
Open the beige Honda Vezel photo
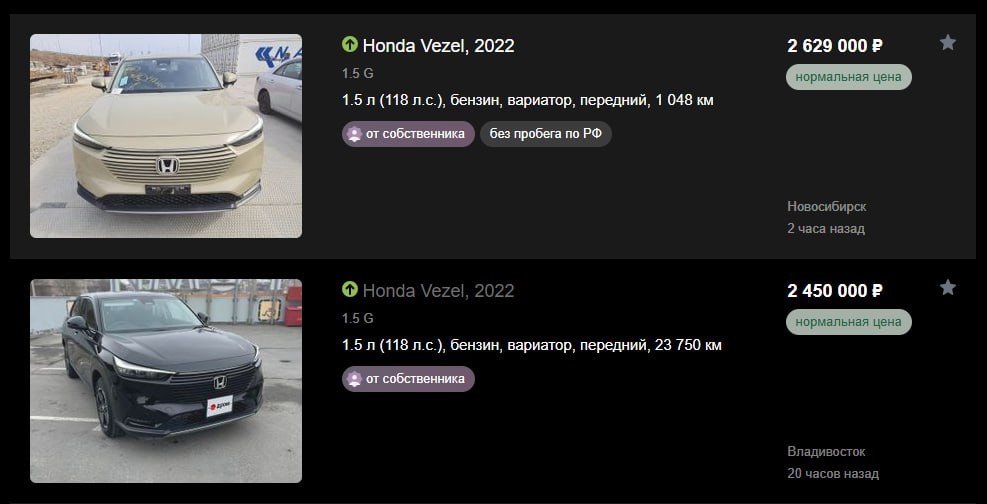166,136
